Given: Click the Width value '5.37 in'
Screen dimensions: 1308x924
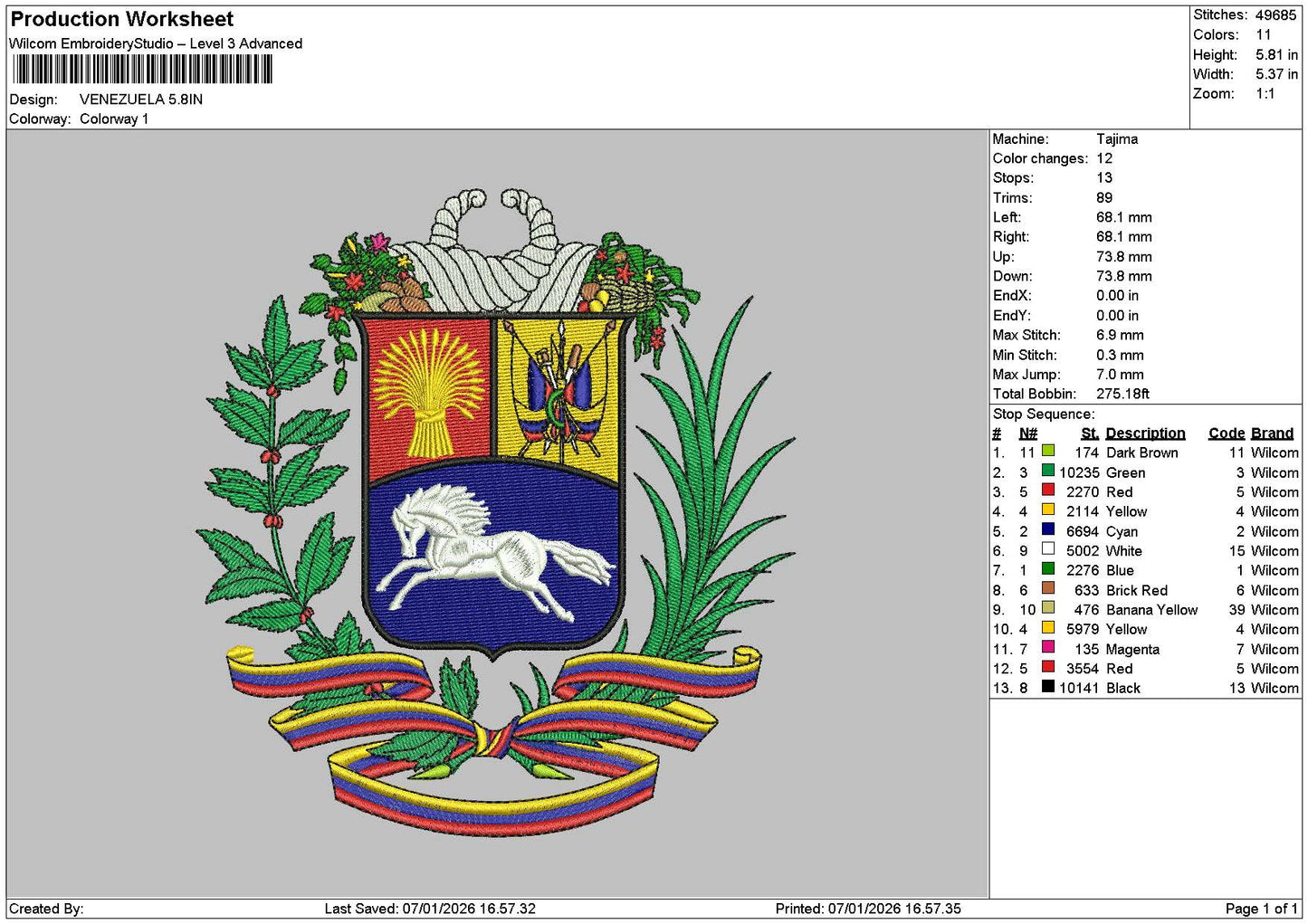Looking at the screenshot, I should 1276,74.
